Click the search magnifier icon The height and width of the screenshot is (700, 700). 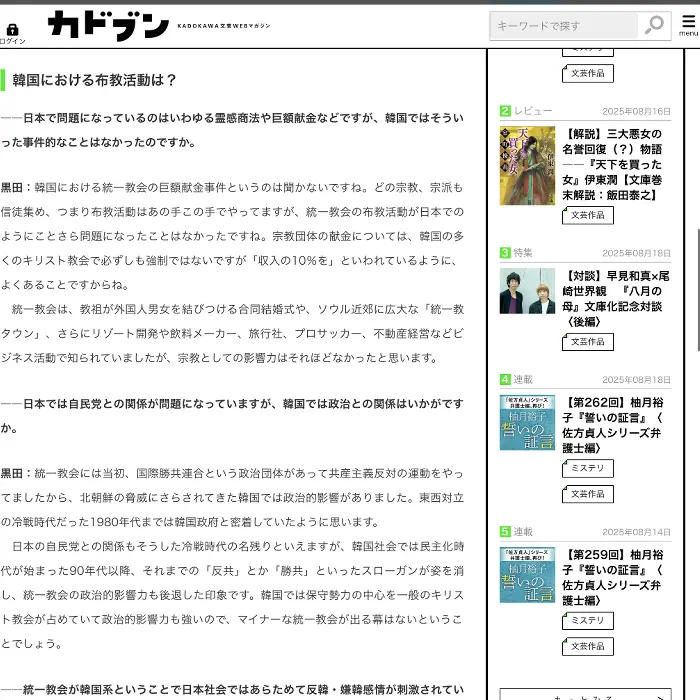coord(654,25)
